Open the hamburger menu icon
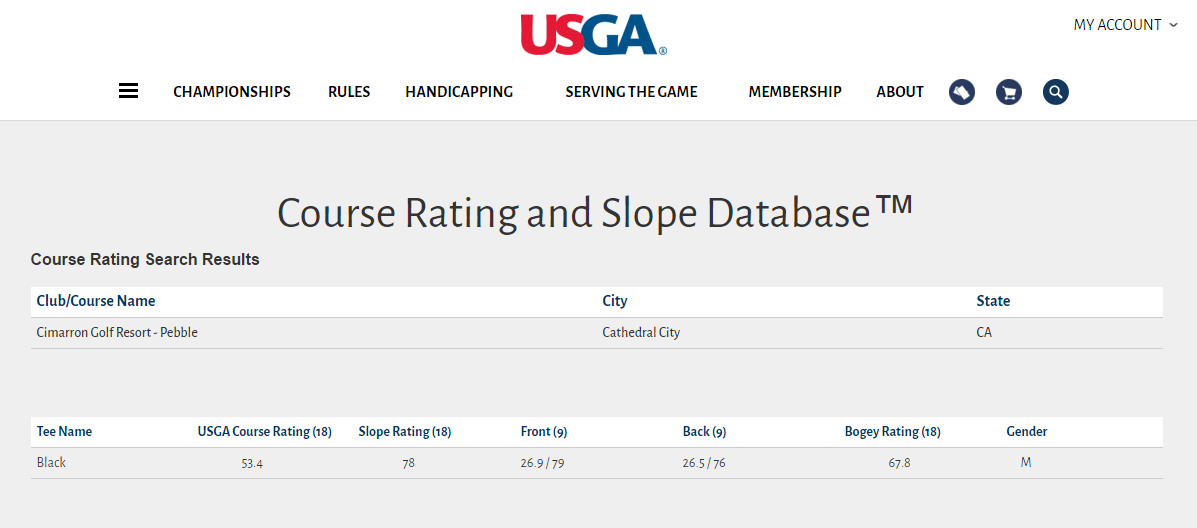1197x528 pixels. coord(128,91)
